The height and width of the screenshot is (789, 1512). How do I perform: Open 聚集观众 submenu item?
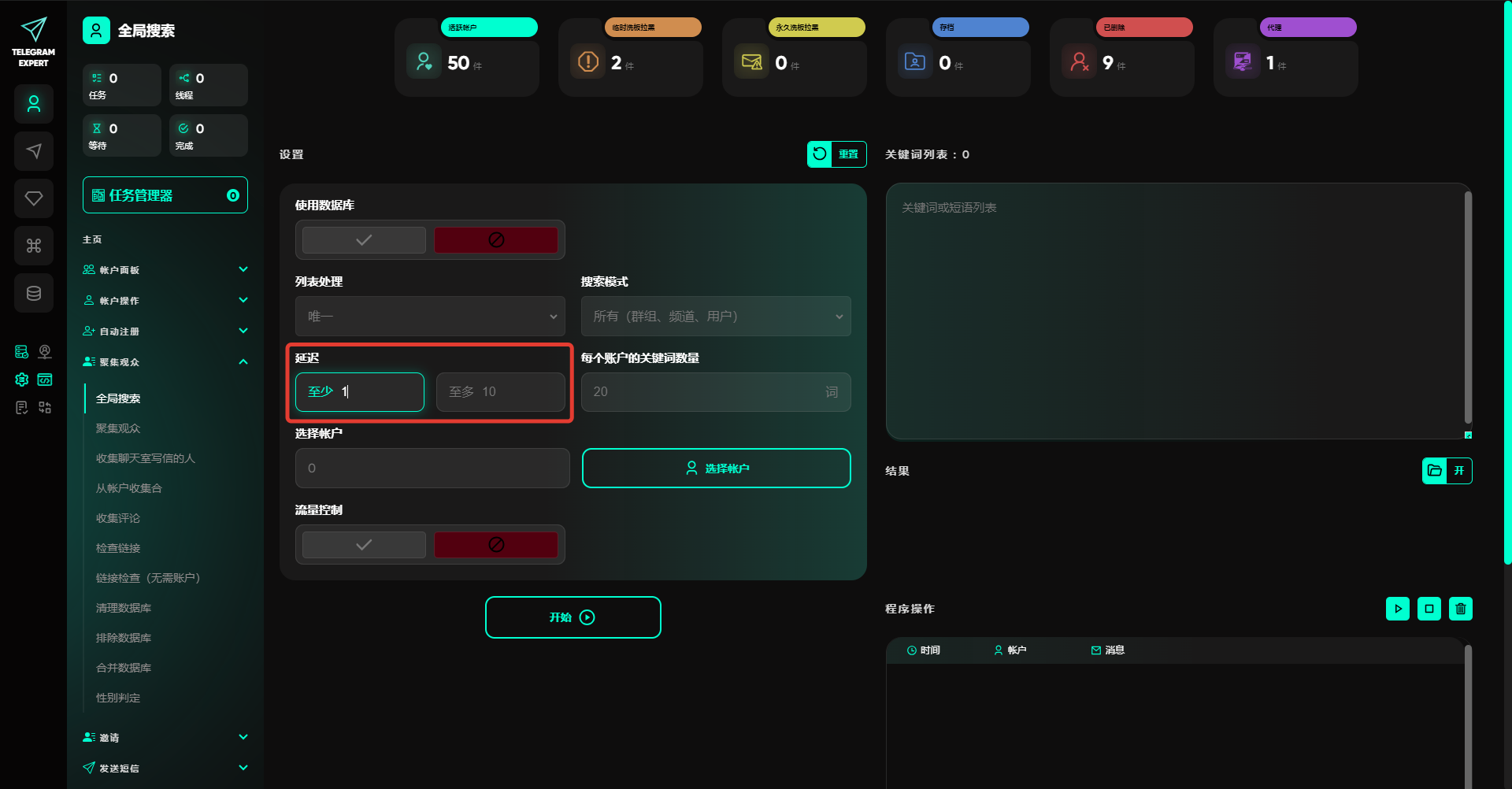[x=118, y=428]
